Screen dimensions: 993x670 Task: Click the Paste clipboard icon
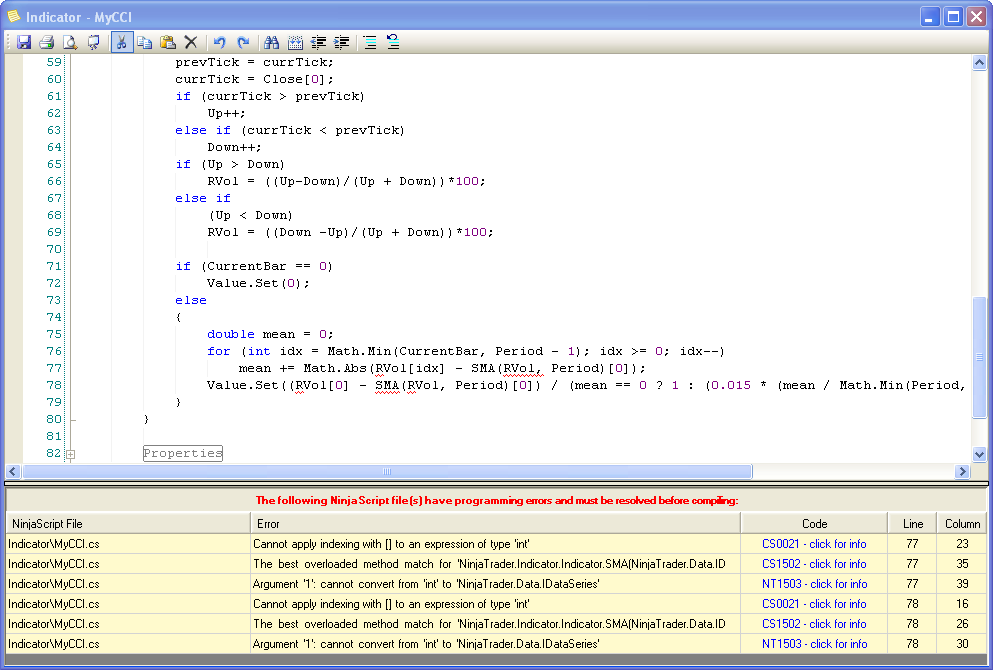[x=168, y=42]
